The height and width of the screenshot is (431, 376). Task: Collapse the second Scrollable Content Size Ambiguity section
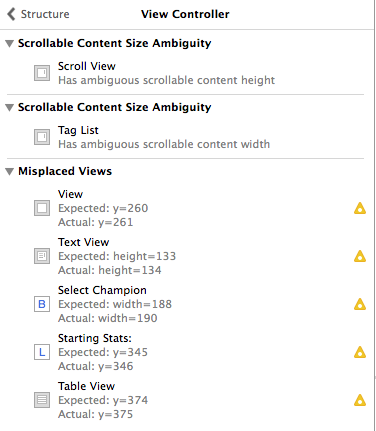[10, 107]
